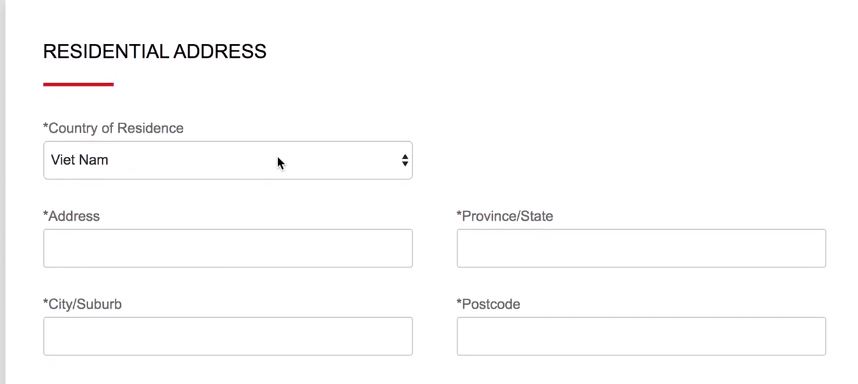Click the '*City/Suburb' label
Screen dimensions: 858x384
pyautogui.click(x=83, y=304)
